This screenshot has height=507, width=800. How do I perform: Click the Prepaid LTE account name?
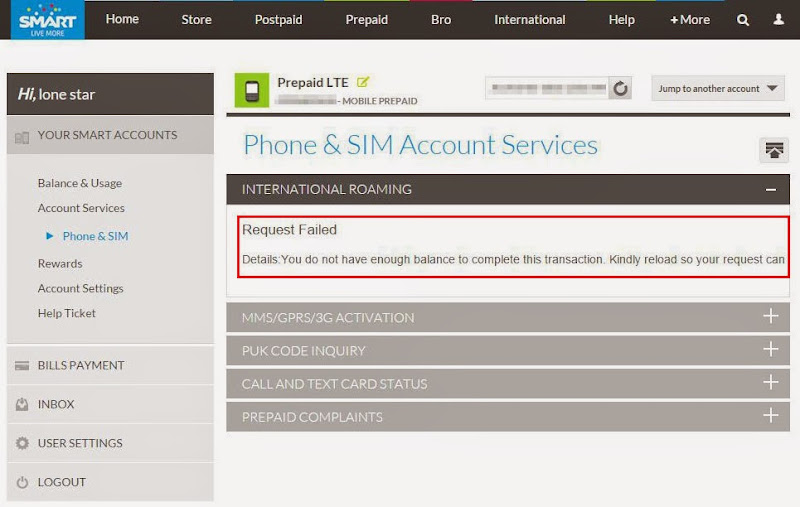313,82
